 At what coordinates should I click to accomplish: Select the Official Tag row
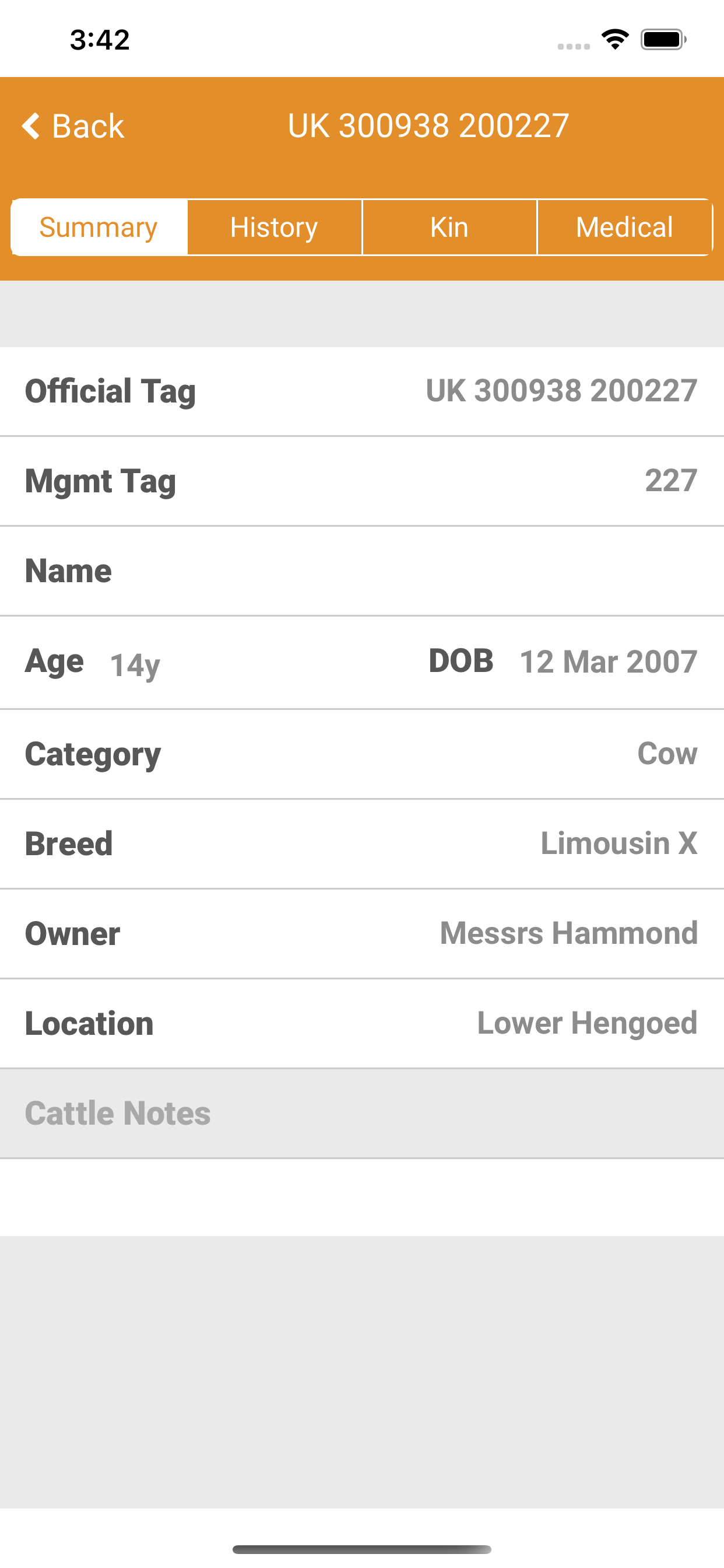click(362, 391)
